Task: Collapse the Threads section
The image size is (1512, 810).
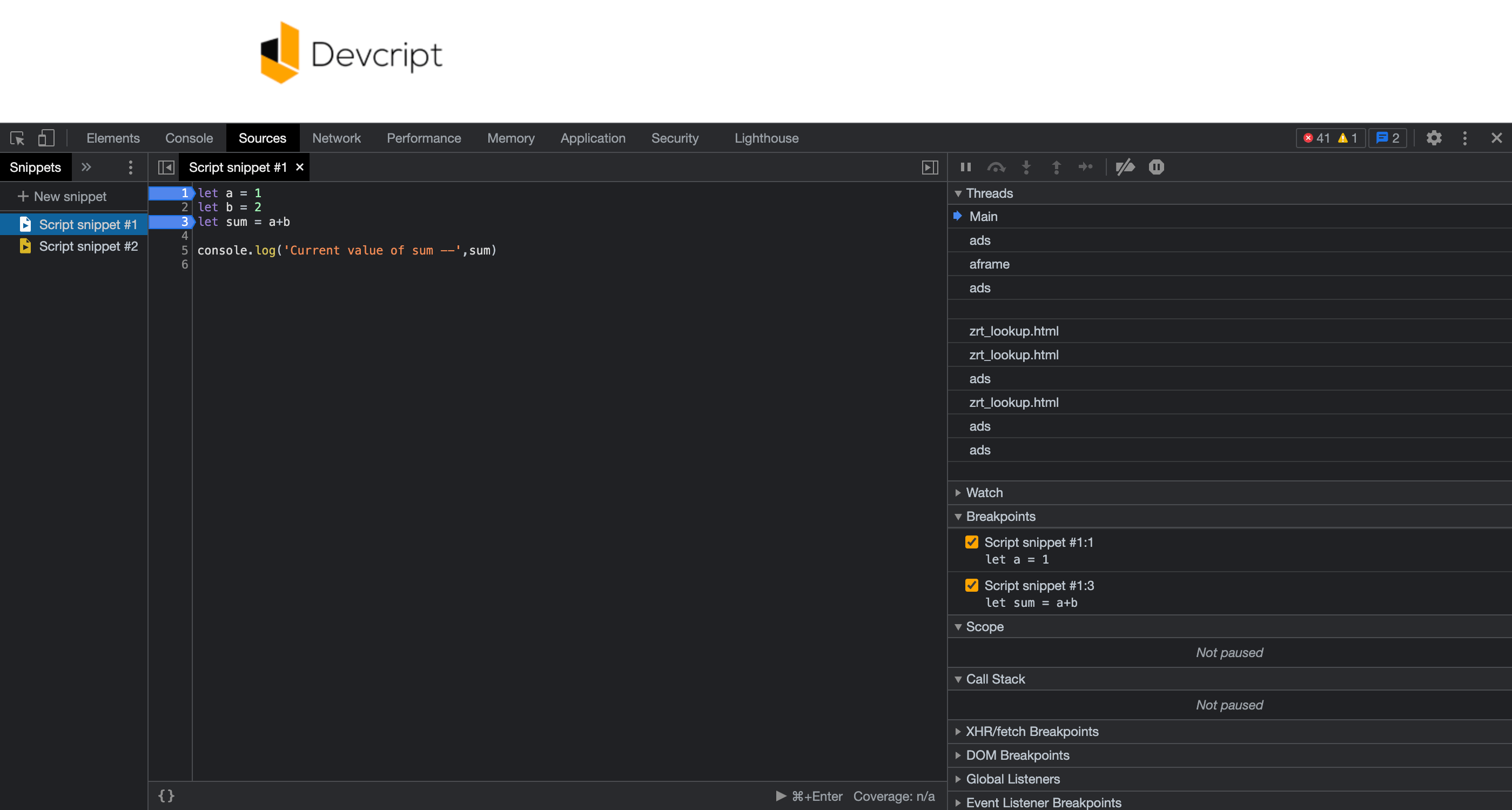Action: click(958, 193)
